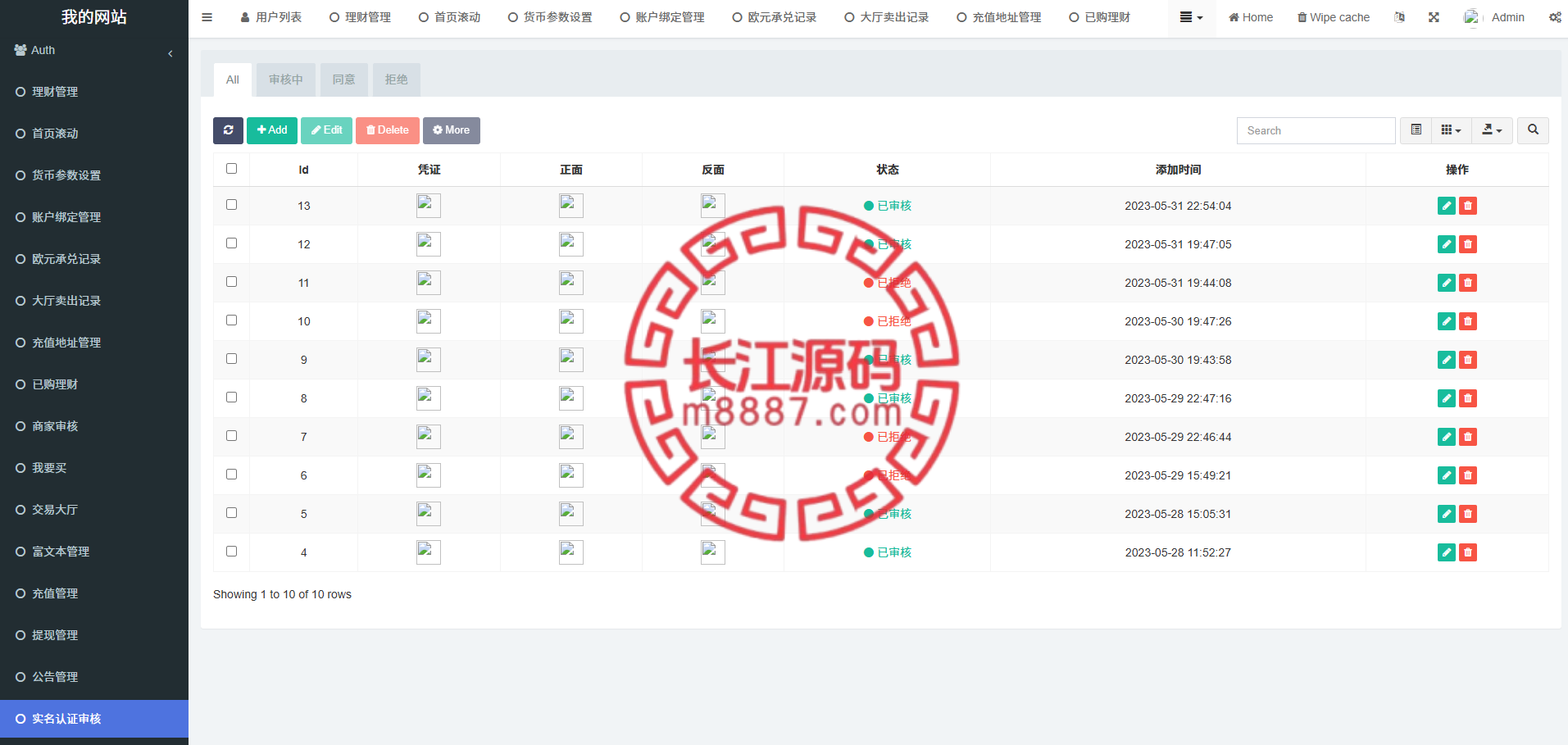The height and width of the screenshot is (745, 1568).
Task: Open the language switch icon in header
Action: 1399,17
